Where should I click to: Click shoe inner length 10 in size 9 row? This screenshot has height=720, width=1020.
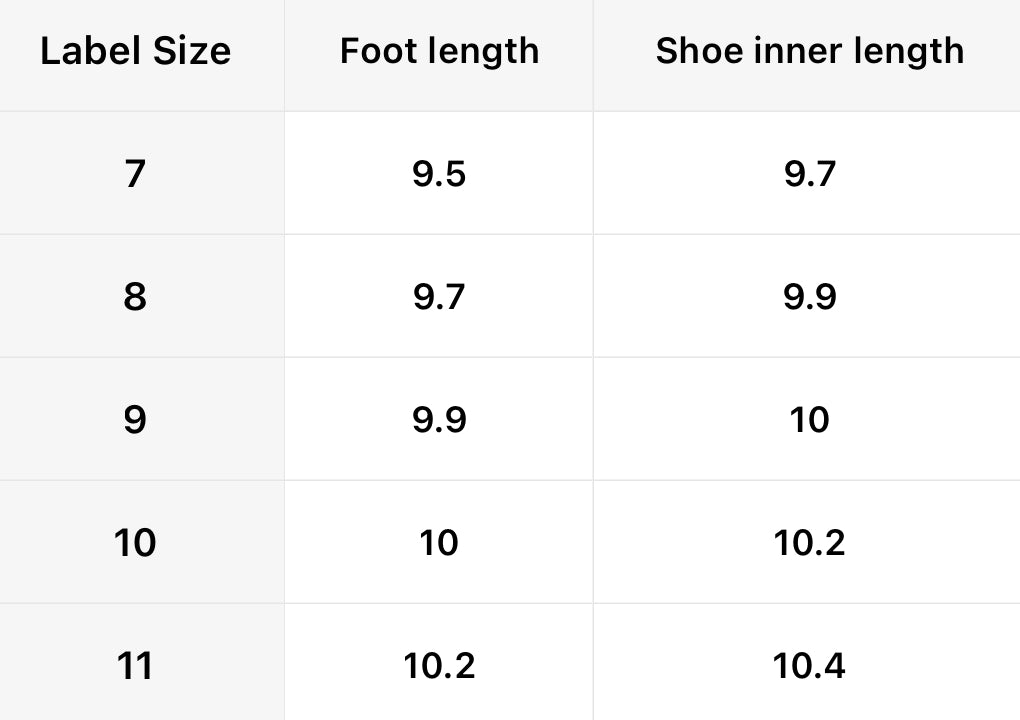(809, 420)
